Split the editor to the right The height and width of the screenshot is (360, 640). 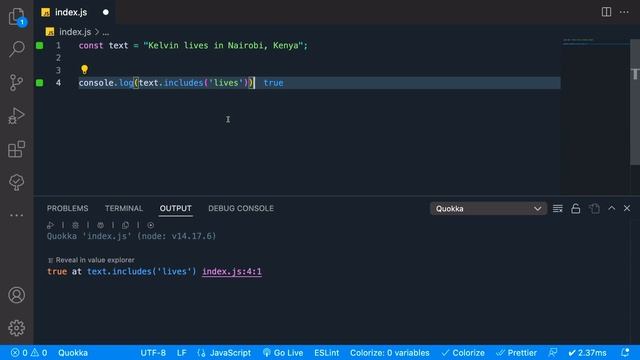click(607, 12)
